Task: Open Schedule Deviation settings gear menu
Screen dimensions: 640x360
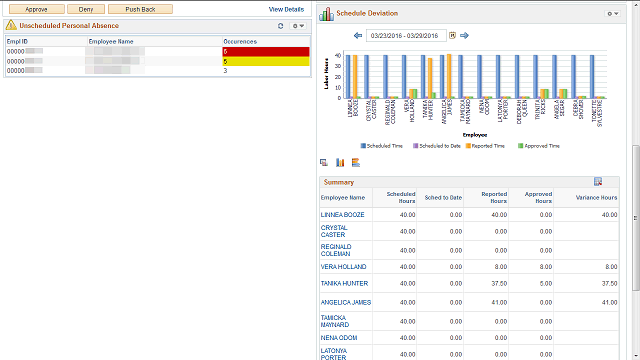Action: click(x=613, y=13)
